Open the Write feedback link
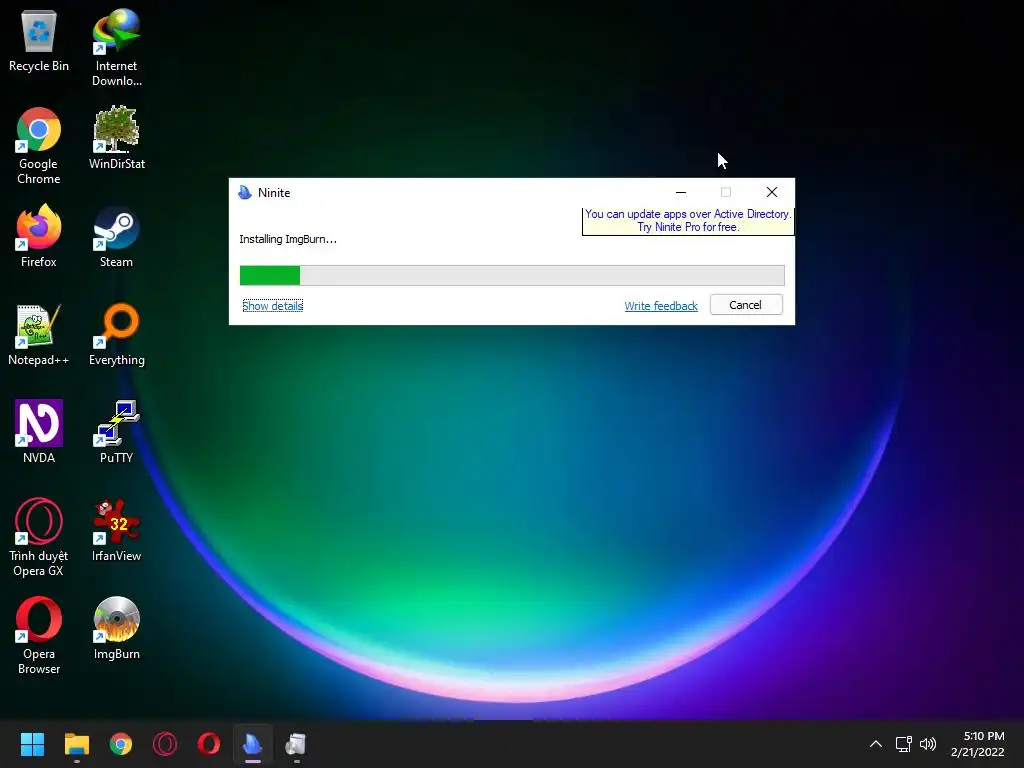The image size is (1024, 768). point(661,306)
